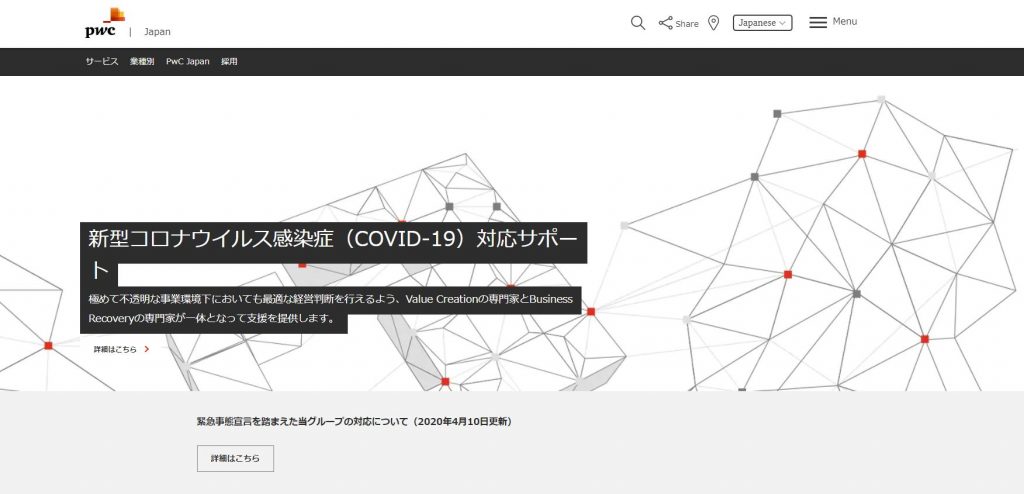Image resolution: width=1024 pixels, height=494 pixels.
Task: Open the location pin icon
Action: point(714,23)
